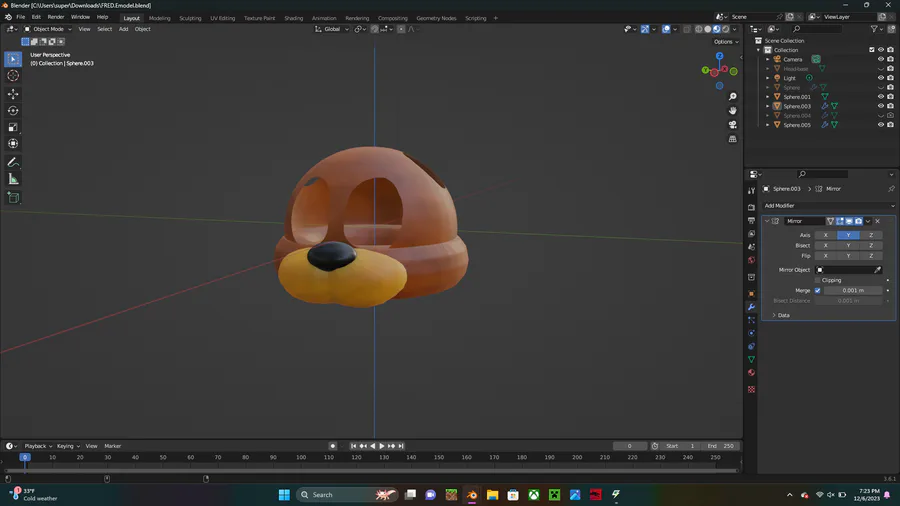Click the Windows taskbar Search box
900x506 pixels.
(348, 495)
